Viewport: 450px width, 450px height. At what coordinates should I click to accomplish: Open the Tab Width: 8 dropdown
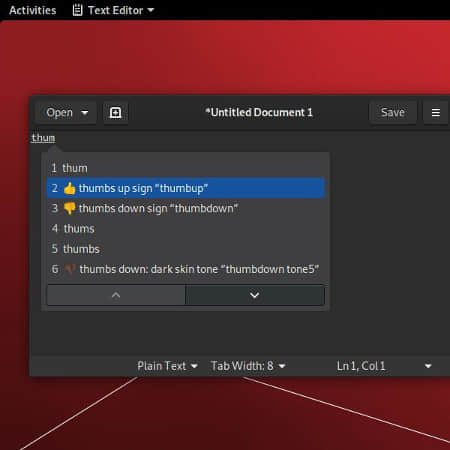(248, 366)
